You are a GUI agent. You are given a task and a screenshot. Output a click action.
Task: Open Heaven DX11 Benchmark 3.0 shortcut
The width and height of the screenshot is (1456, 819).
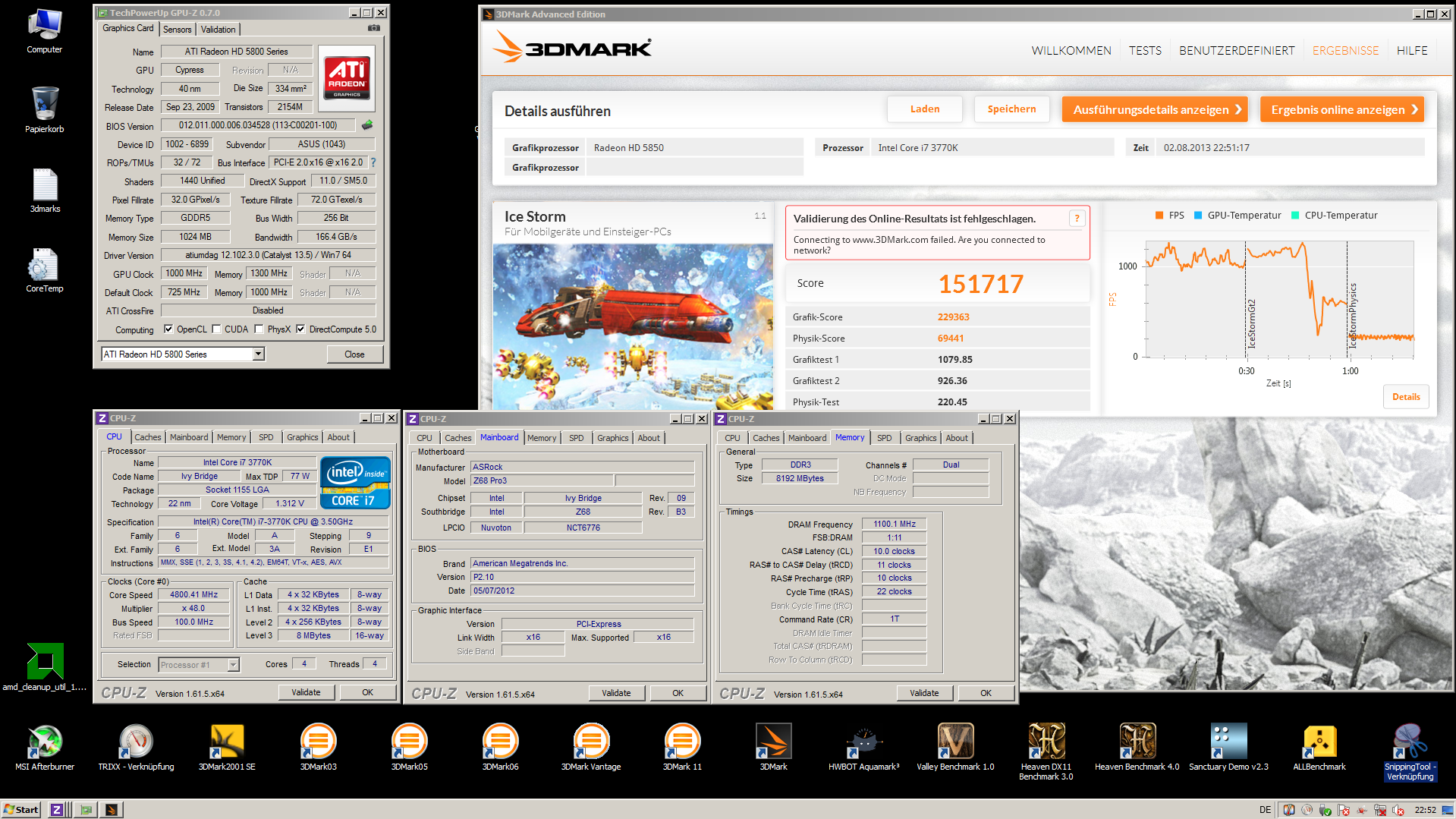pos(1046,751)
